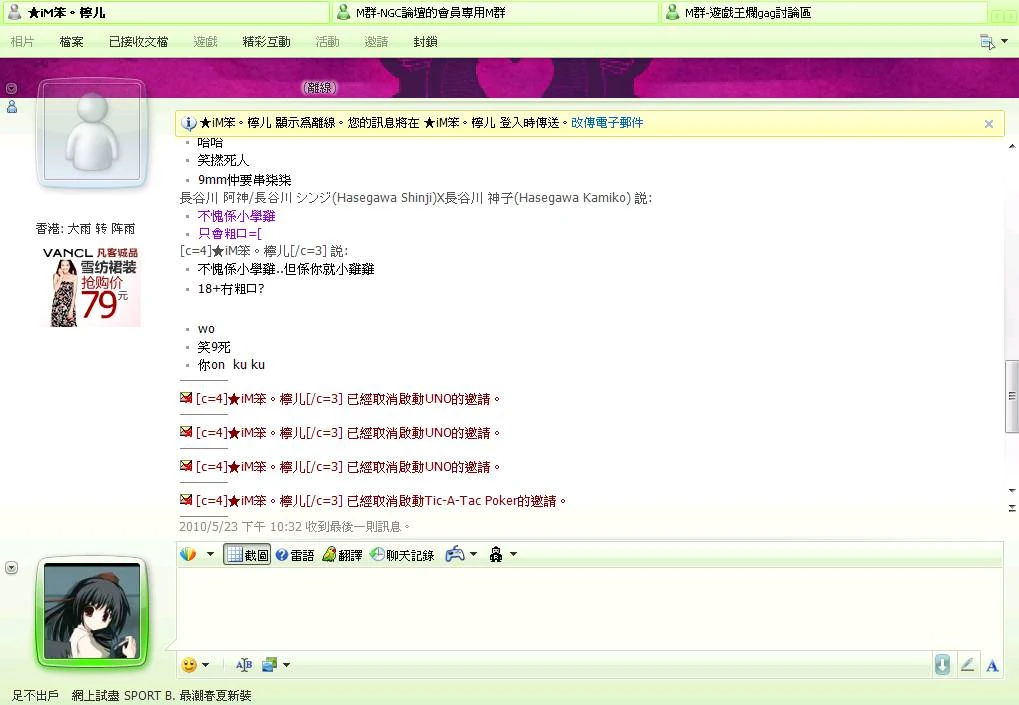Screen dimensions: 1019x705
Task: Expand the background image dropdown arrow
Action: click(x=286, y=665)
